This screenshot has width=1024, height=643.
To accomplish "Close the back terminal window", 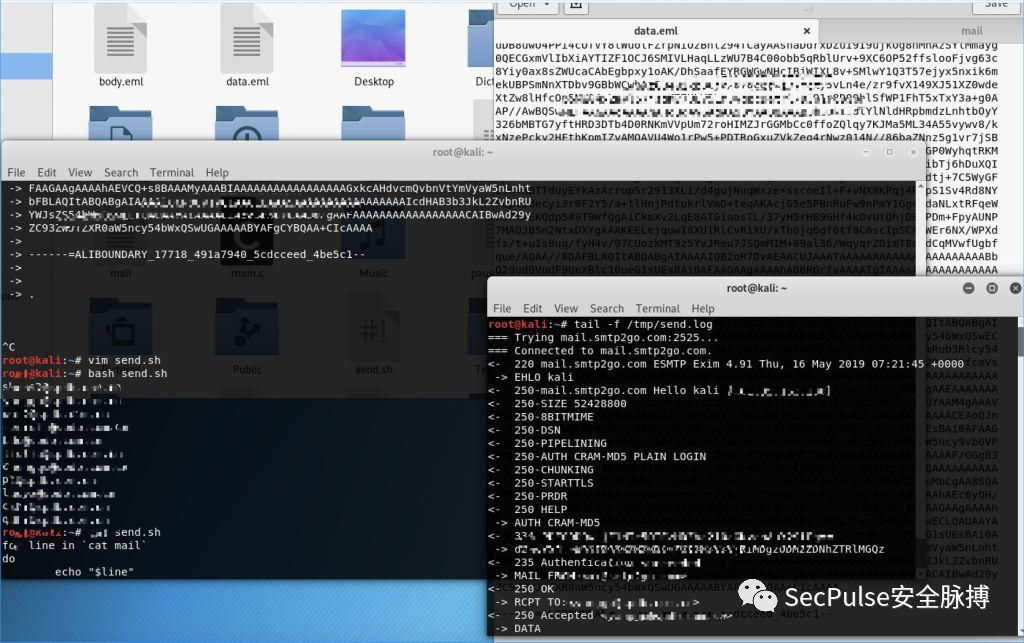I will coord(913,152).
